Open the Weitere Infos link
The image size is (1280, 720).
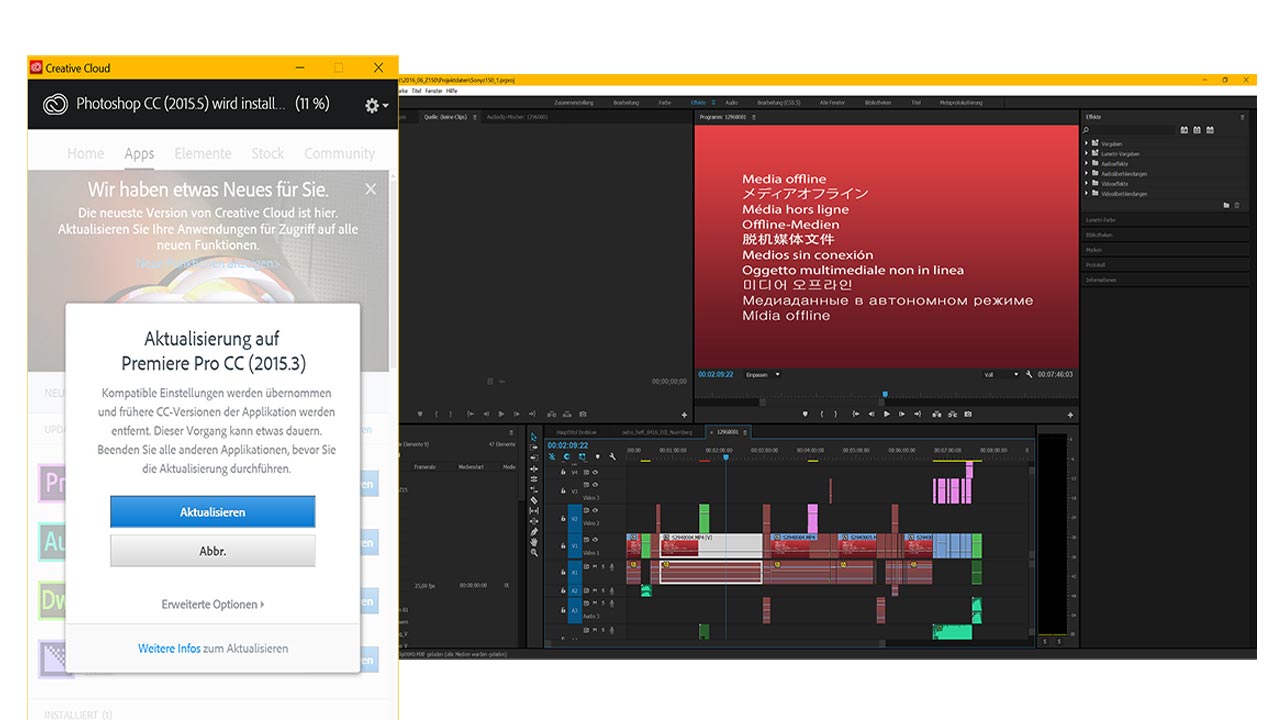(169, 649)
